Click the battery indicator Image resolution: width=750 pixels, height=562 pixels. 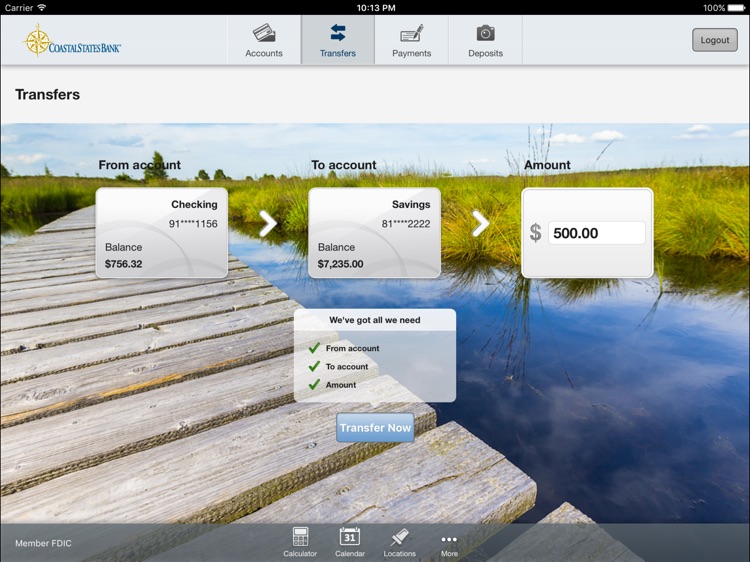(737, 8)
